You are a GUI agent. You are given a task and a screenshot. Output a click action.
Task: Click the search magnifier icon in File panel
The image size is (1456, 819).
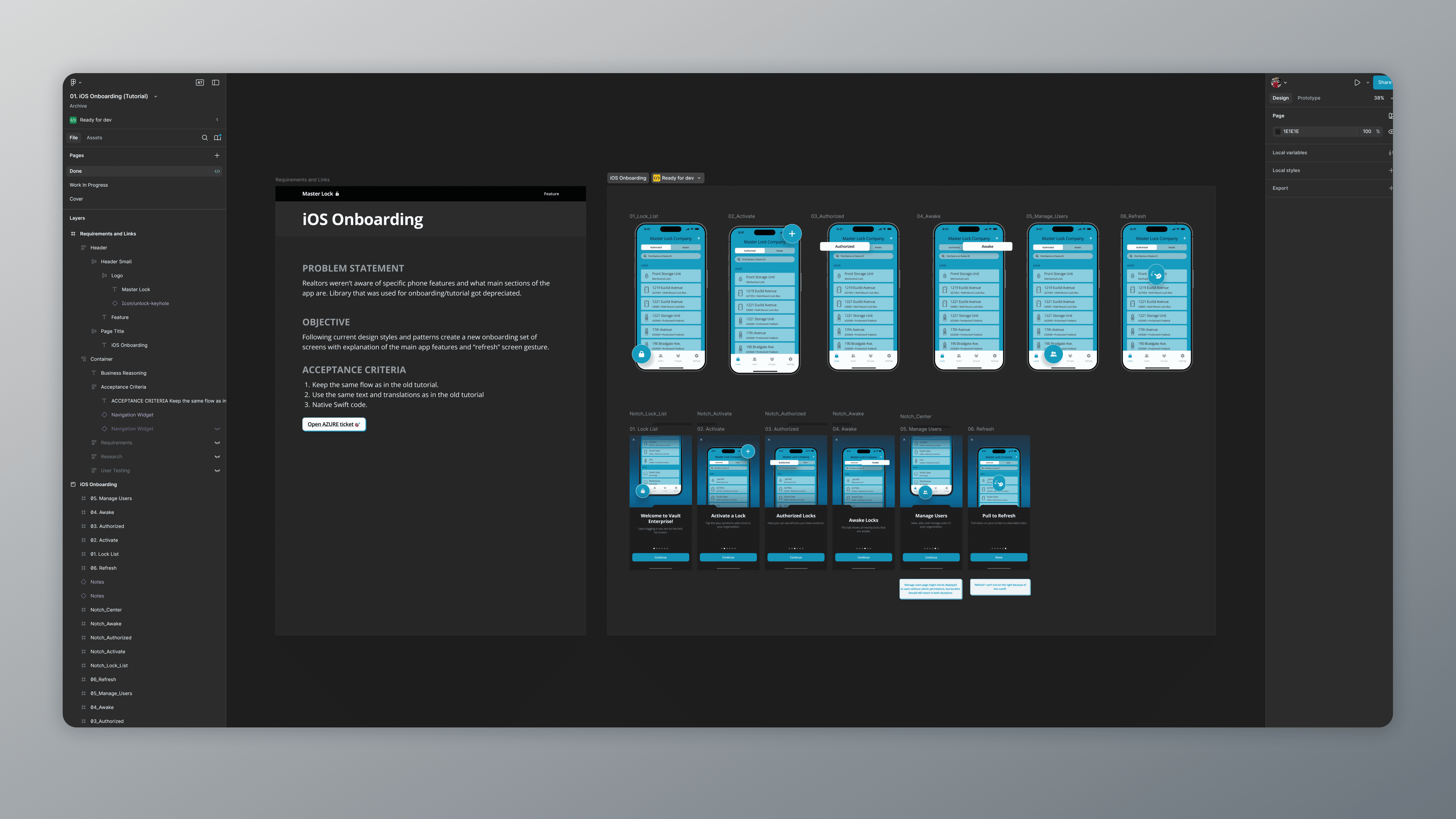tap(205, 138)
